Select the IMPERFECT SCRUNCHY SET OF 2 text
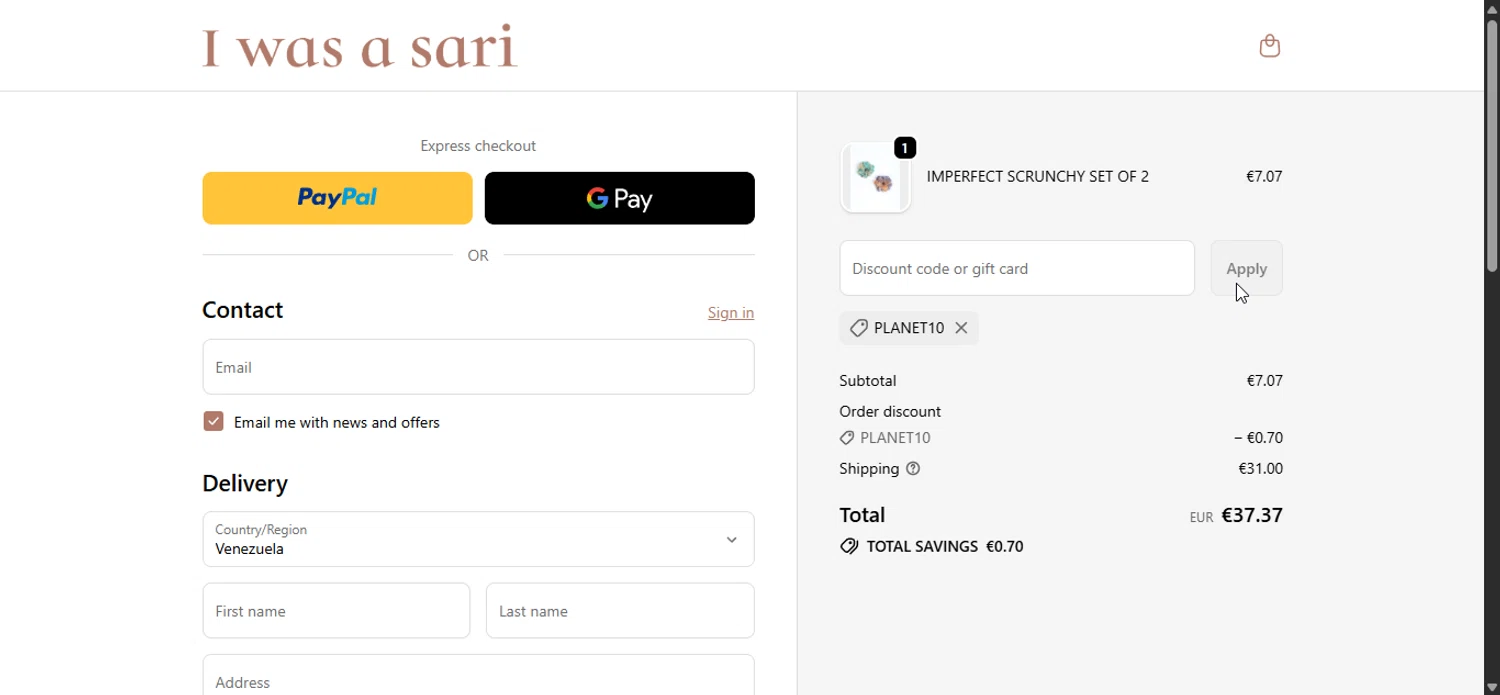Image resolution: width=1500 pixels, height=695 pixels. pyautogui.click(x=1038, y=176)
